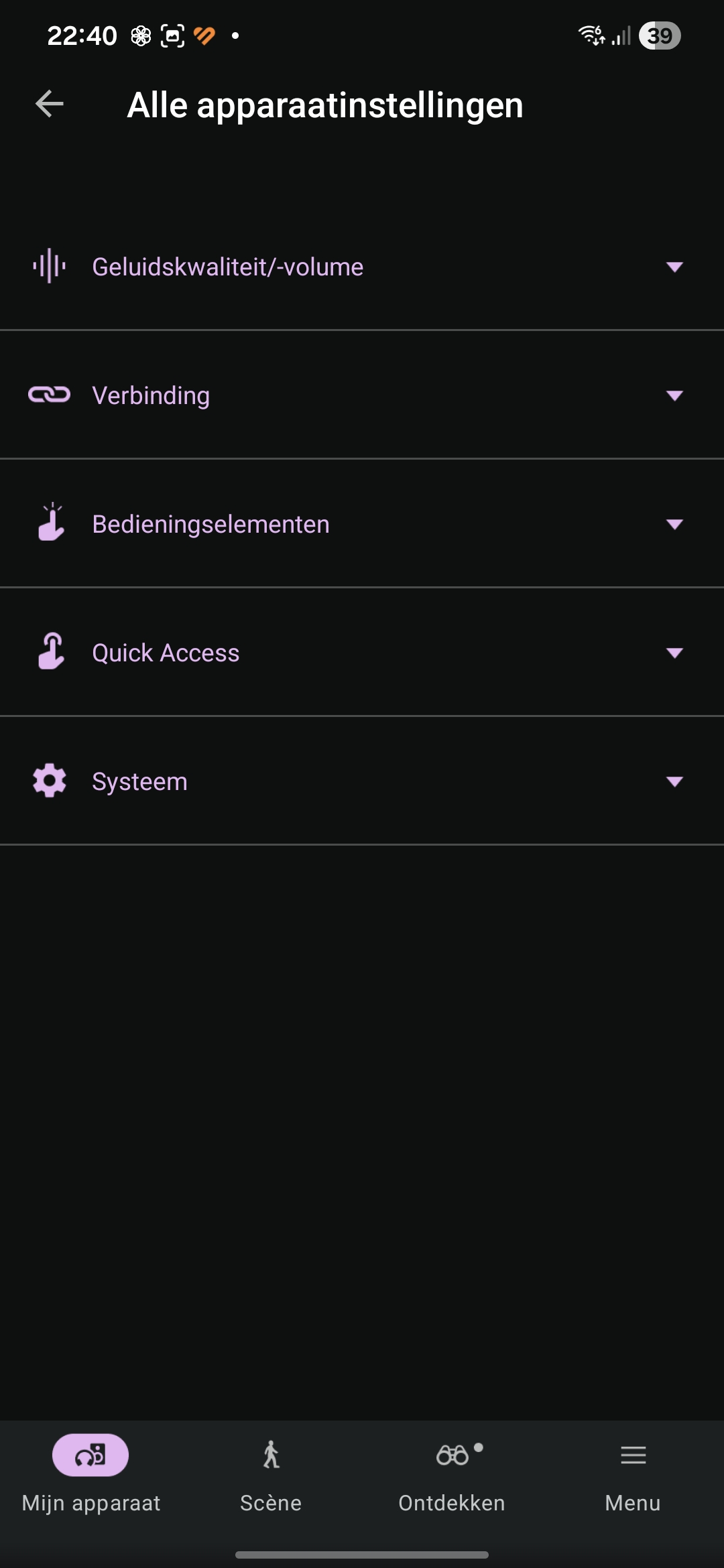The height and width of the screenshot is (1568, 724).
Task: Tap the headphones Mijn apparaat icon
Action: (x=90, y=1455)
